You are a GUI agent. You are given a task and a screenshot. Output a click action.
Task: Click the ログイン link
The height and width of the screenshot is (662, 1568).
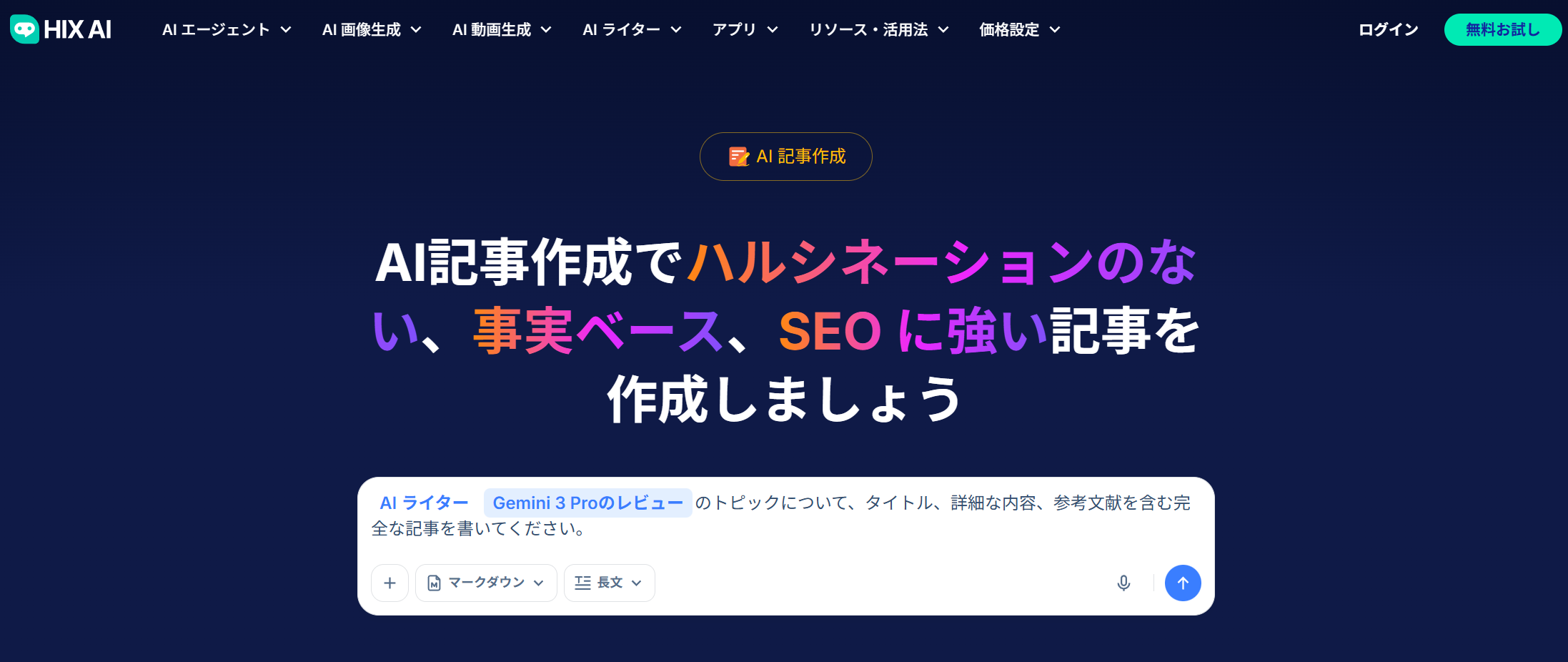pos(1388,29)
